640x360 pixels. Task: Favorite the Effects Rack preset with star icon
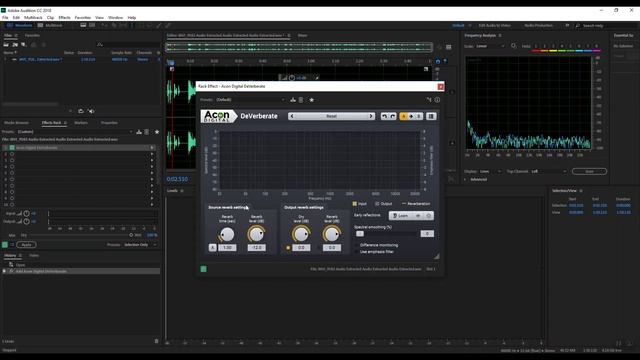(x=157, y=132)
